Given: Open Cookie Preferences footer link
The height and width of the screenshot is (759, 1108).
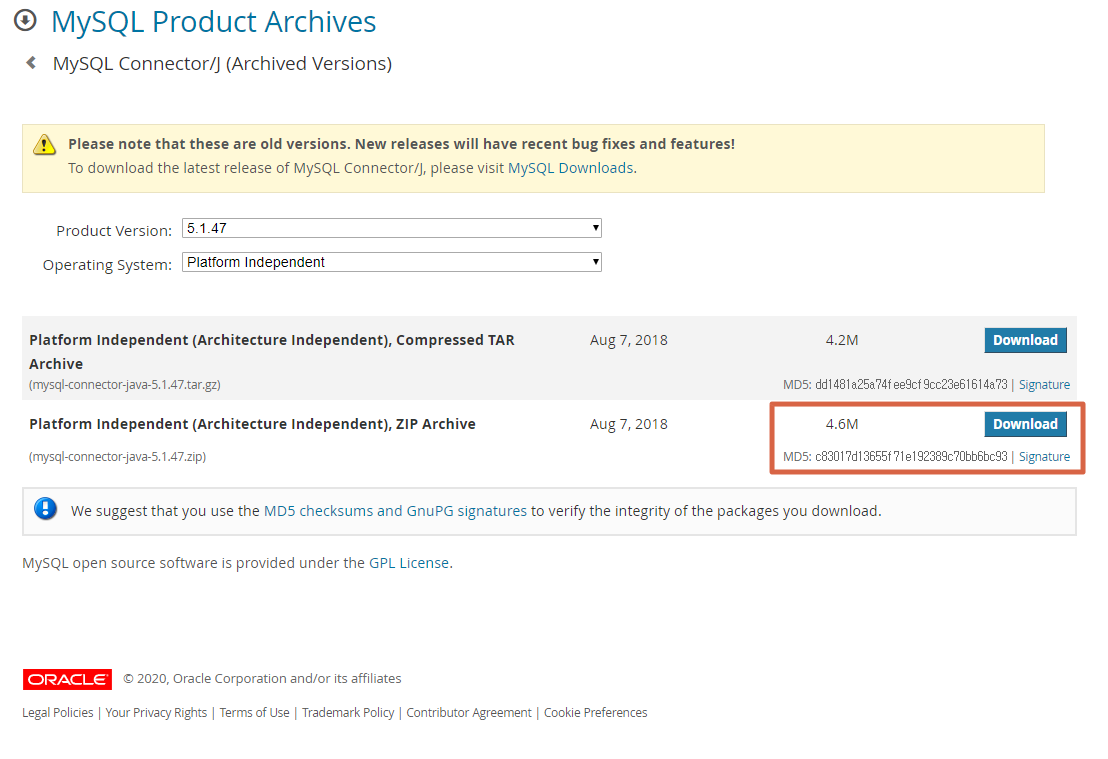Looking at the screenshot, I should click(x=595, y=712).
